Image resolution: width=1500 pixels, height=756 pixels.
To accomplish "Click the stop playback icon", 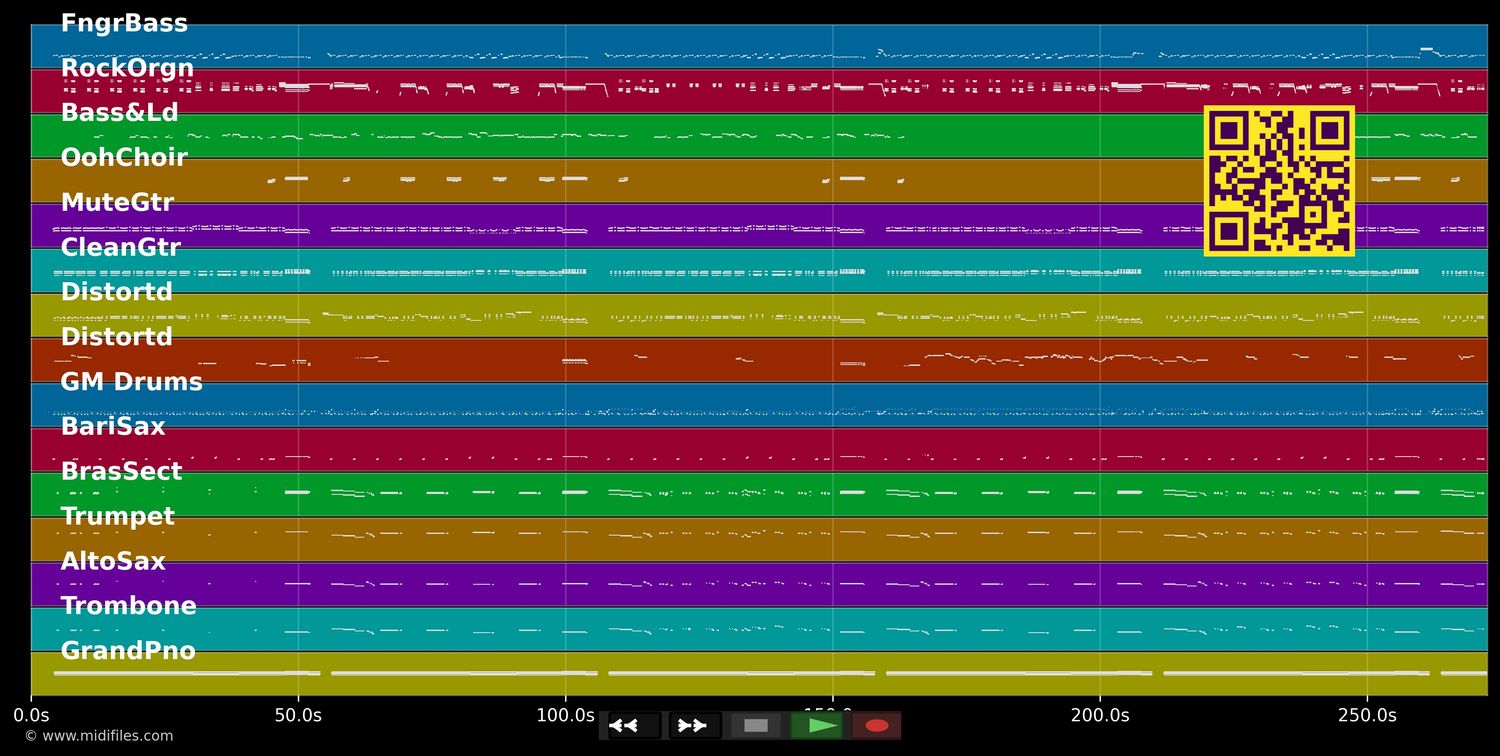I will coord(755,725).
